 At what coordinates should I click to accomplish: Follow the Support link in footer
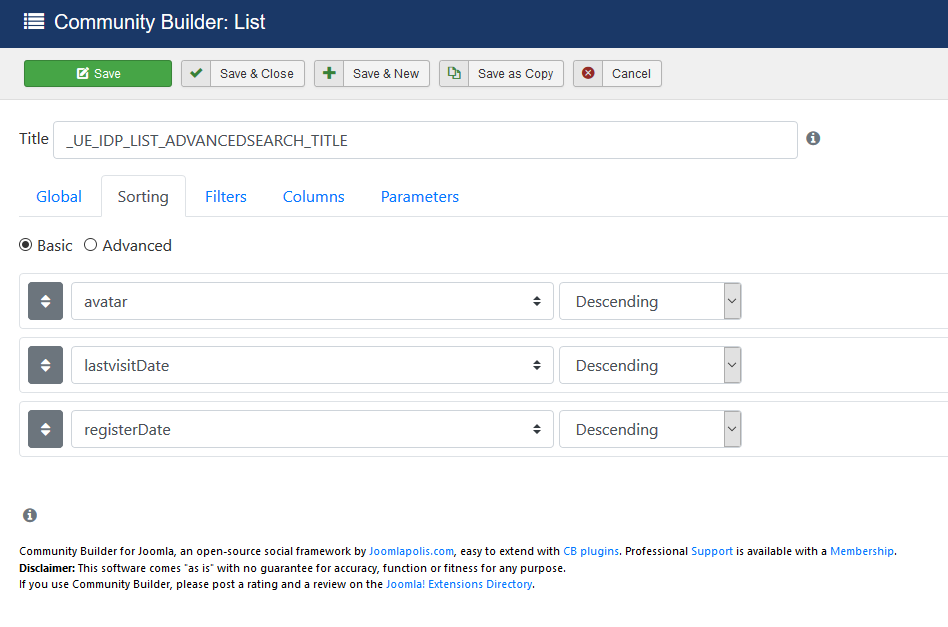pos(712,551)
